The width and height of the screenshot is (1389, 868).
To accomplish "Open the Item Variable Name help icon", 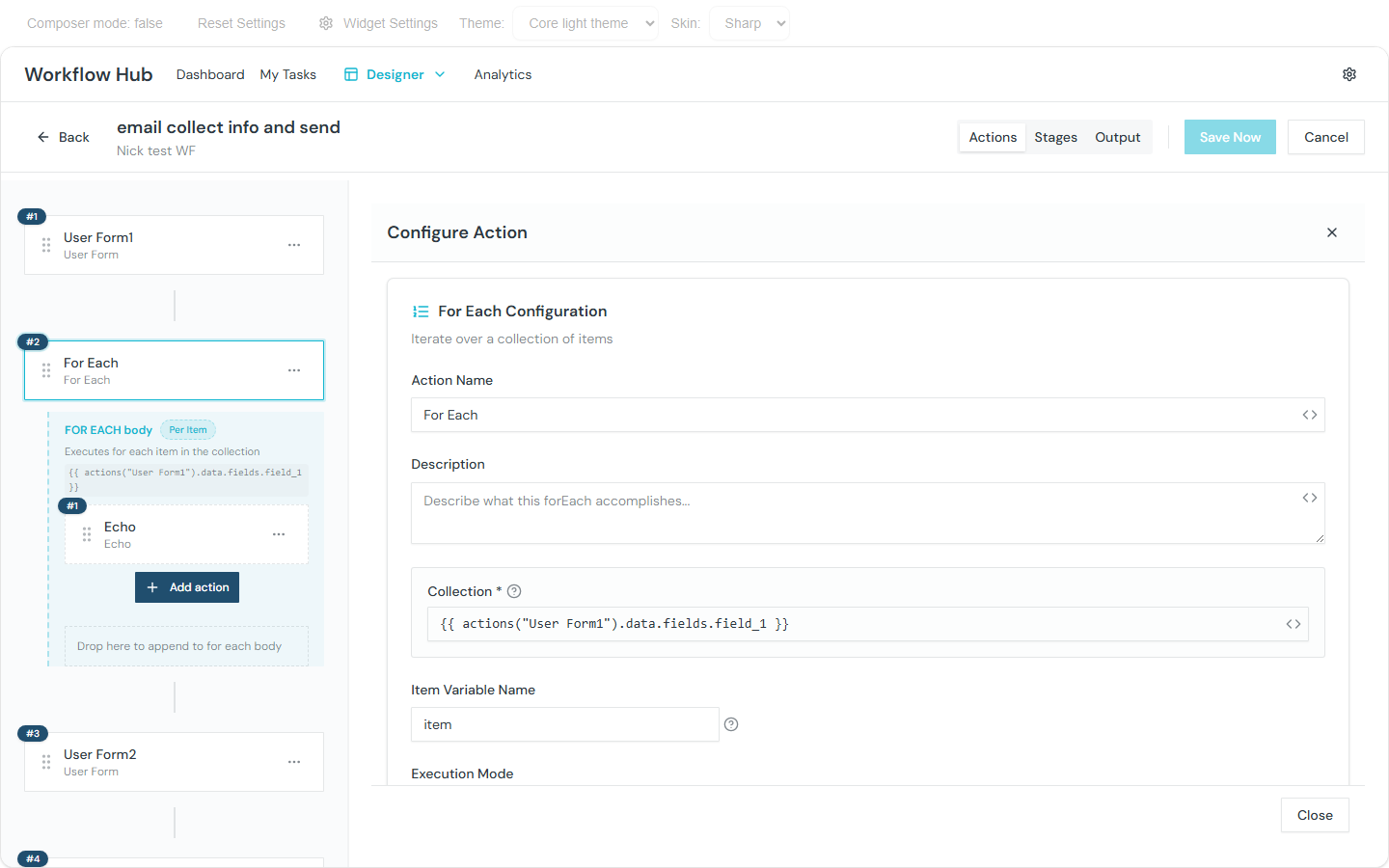I will [731, 724].
